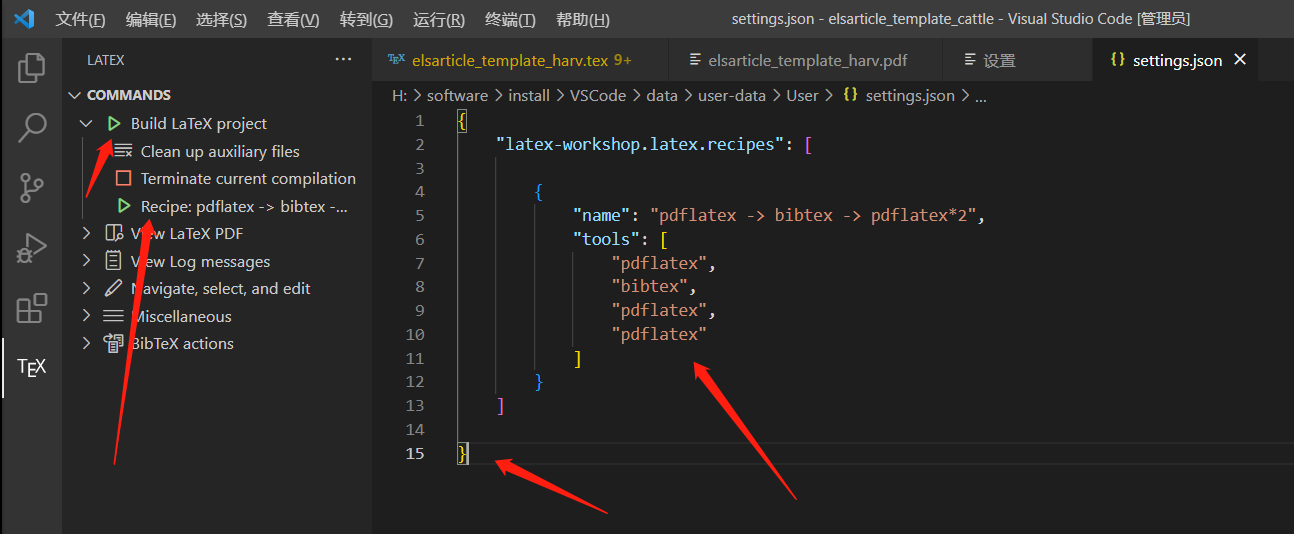Expand the Miscellaneous node
This screenshot has height=534, width=1294.
(86, 316)
